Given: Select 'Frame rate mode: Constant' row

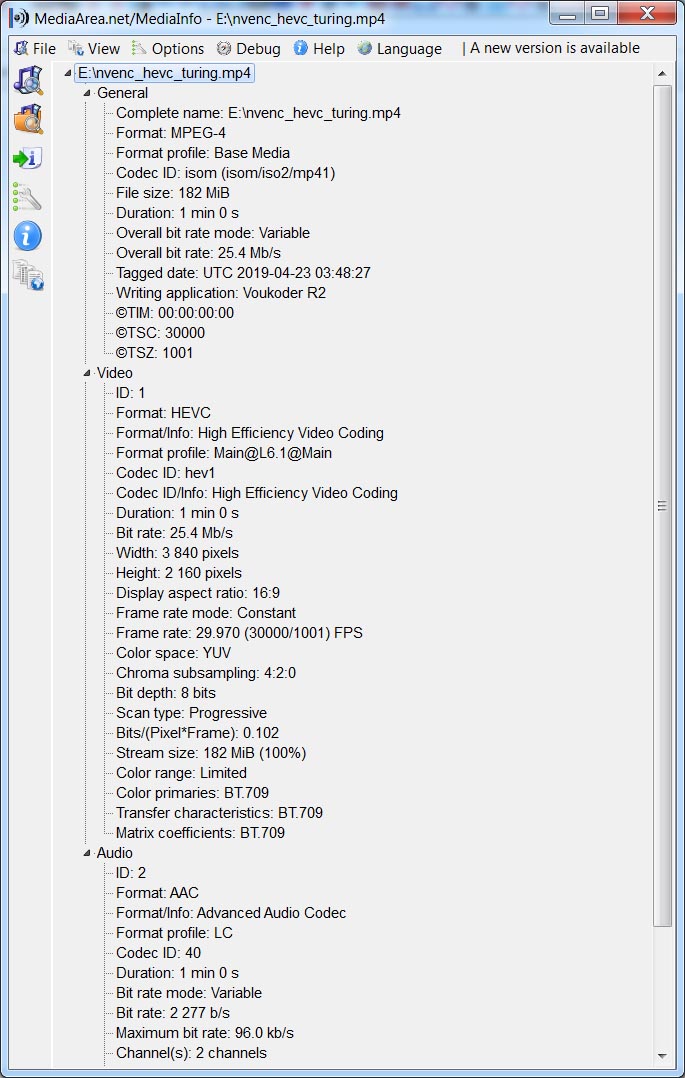Looking at the screenshot, I should tap(206, 613).
